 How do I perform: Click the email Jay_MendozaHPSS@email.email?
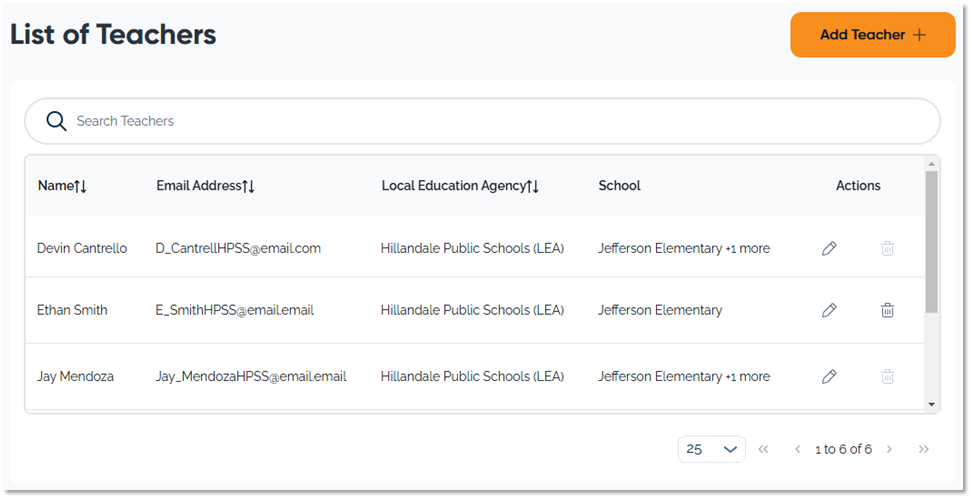point(250,376)
